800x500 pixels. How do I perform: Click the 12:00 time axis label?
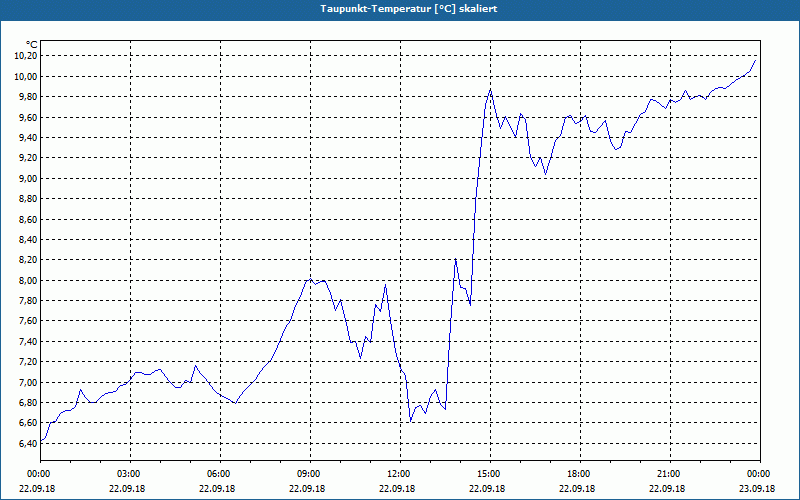[x=400, y=474]
